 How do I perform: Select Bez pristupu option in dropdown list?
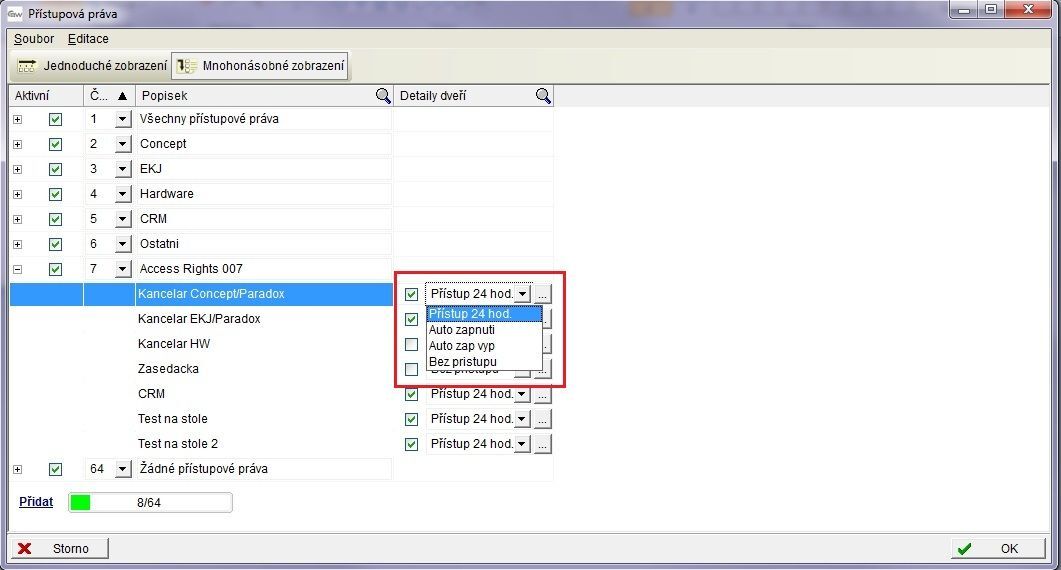(x=463, y=361)
